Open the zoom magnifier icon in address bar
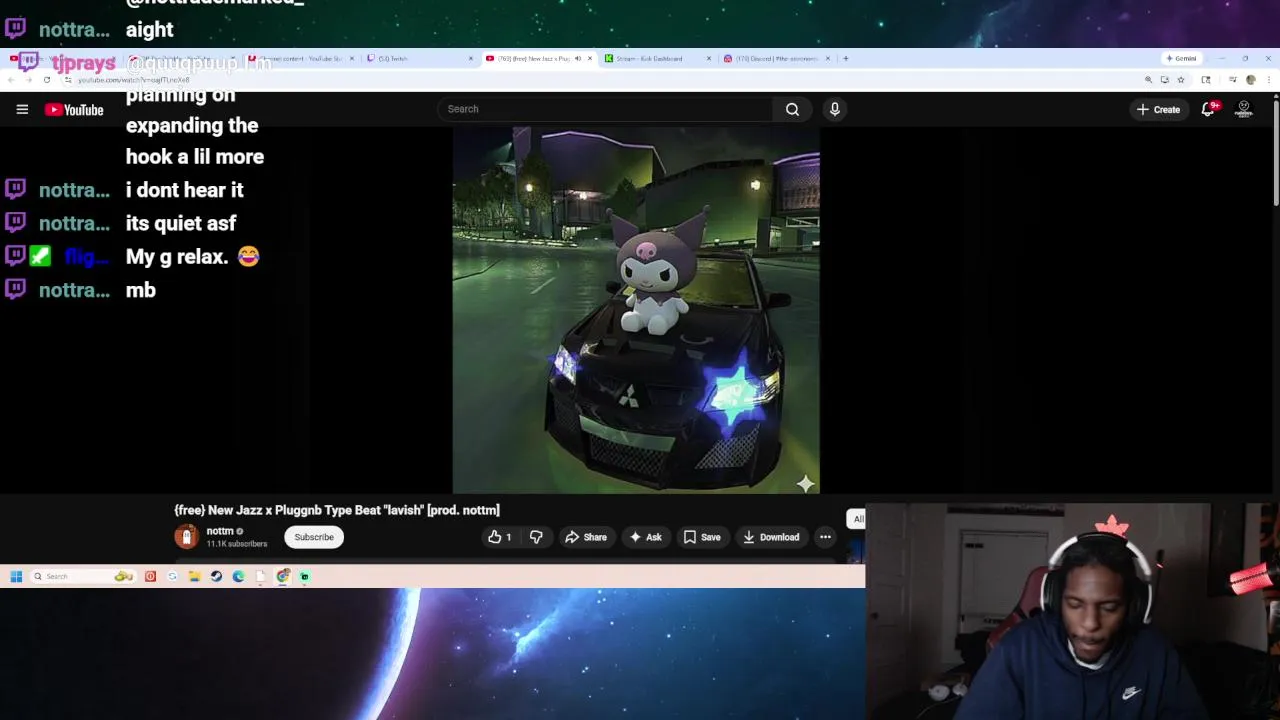1280x720 pixels. [1148, 79]
